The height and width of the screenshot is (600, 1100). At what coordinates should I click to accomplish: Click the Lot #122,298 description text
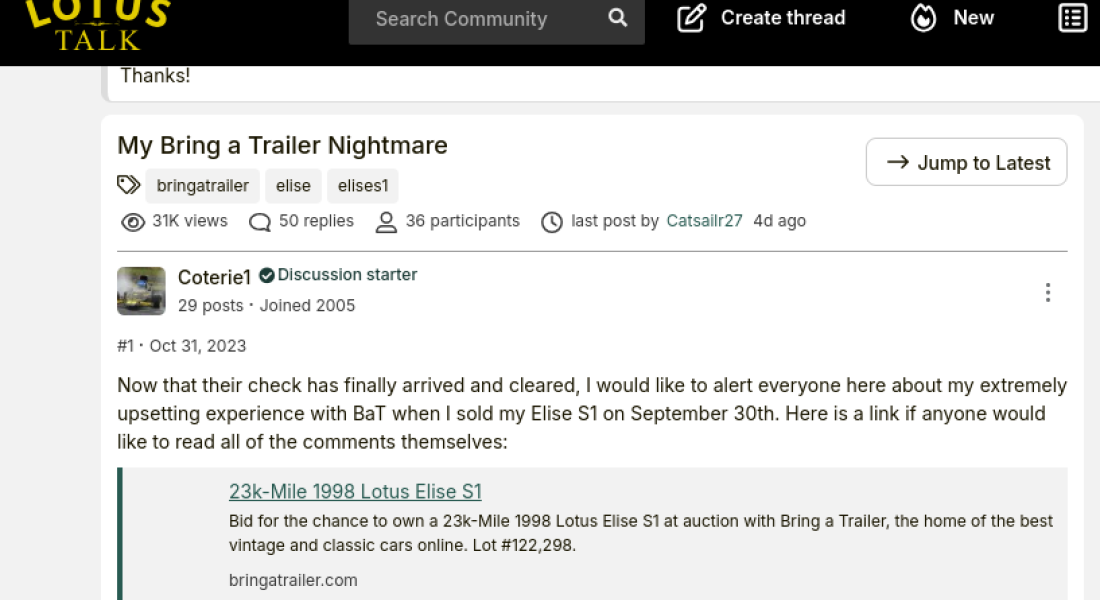[524, 545]
